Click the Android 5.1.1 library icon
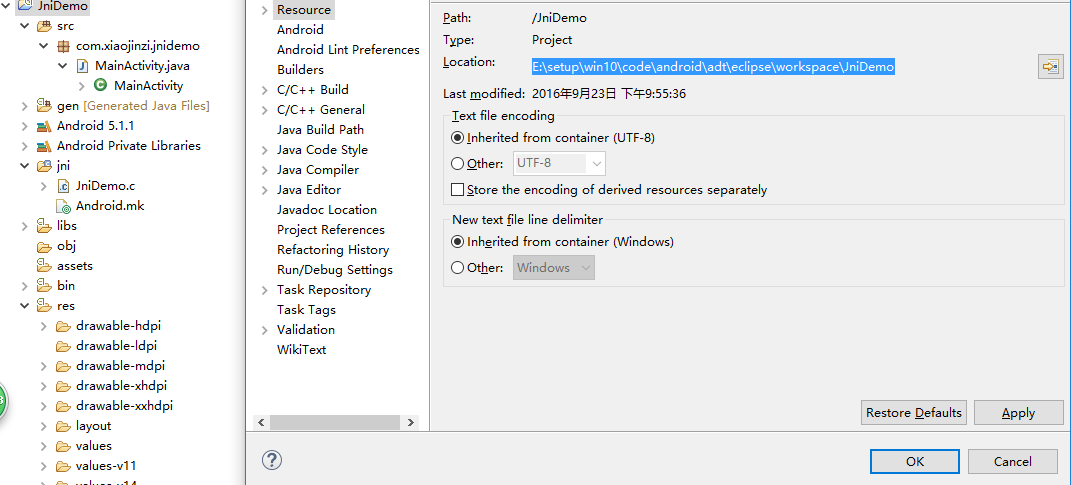Image resolution: width=1071 pixels, height=485 pixels. click(44, 126)
